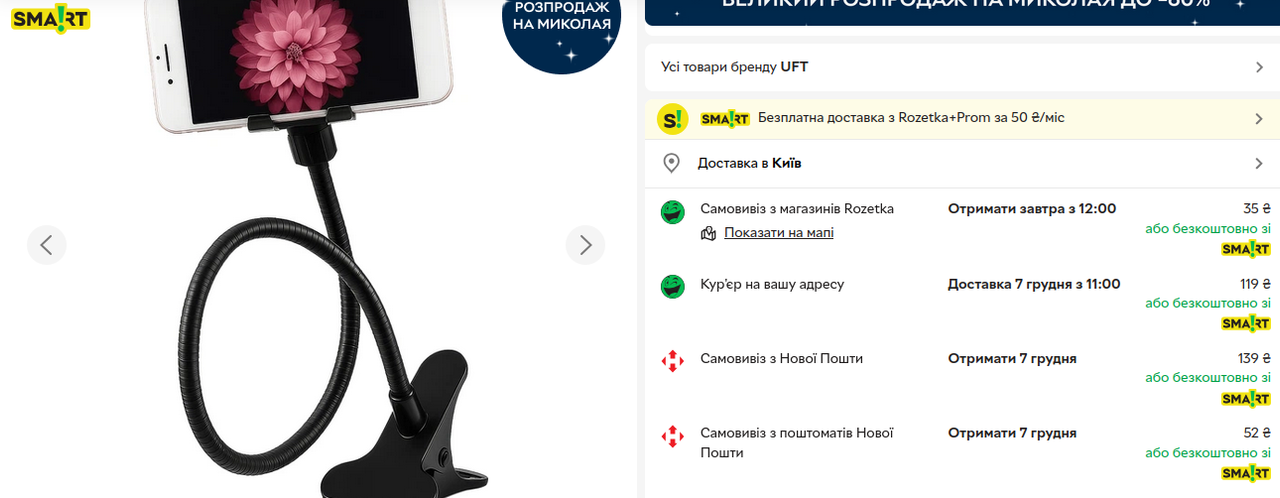Click the SMART label under the 35 ₴ price
Screen dimensions: 1280x498
tap(1246, 249)
